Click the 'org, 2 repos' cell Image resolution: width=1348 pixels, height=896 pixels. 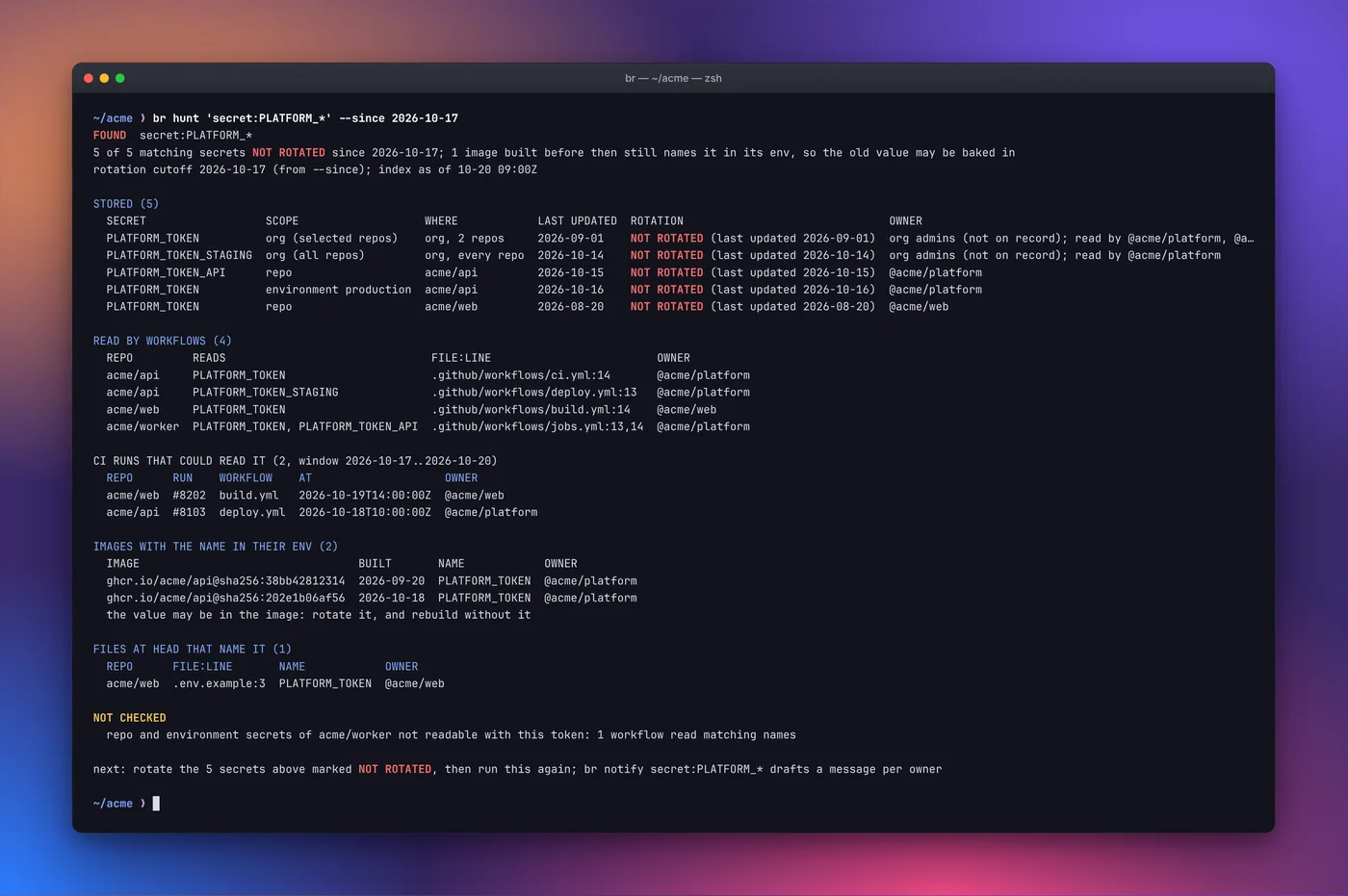point(464,239)
